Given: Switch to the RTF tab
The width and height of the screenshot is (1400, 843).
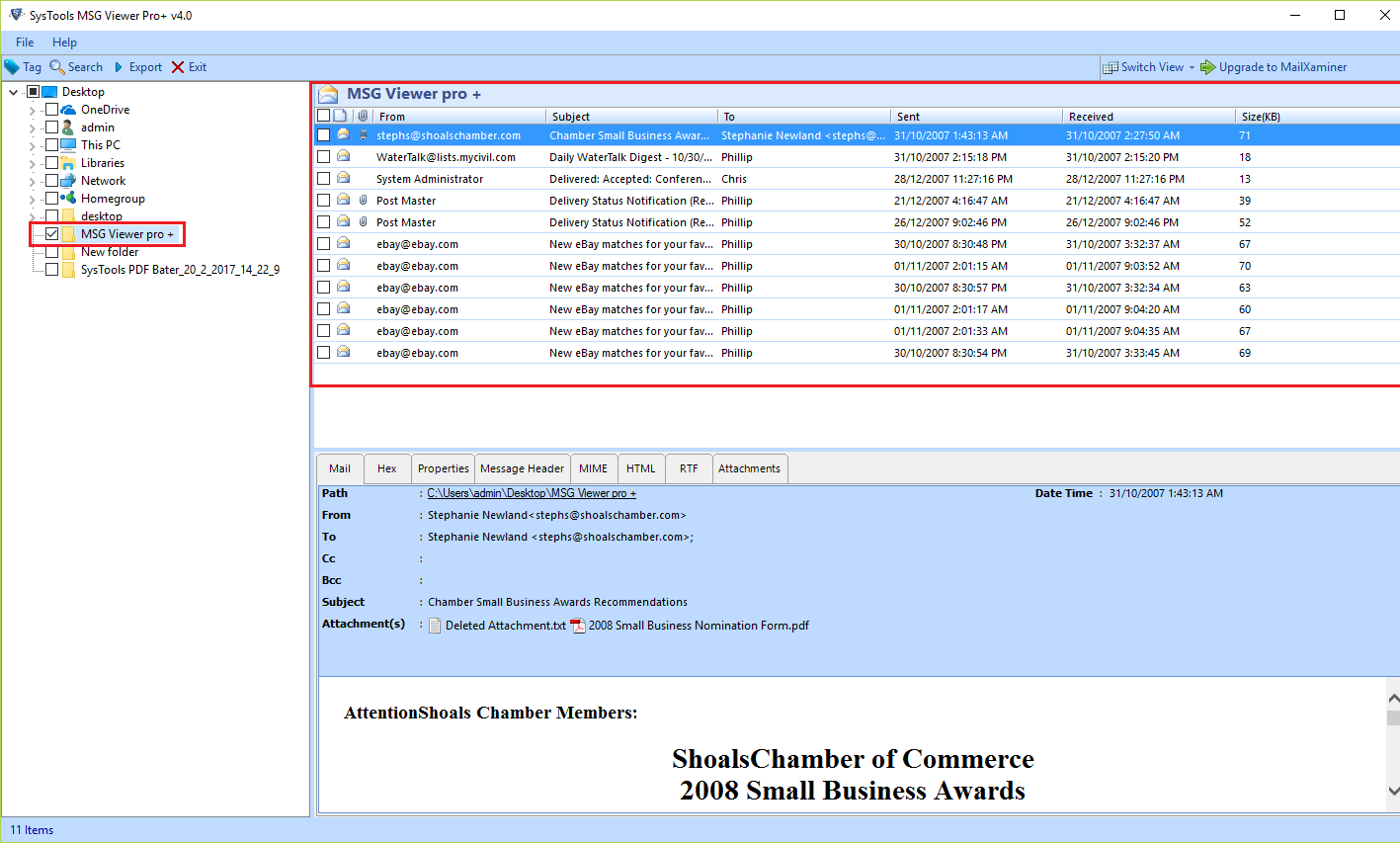Looking at the screenshot, I should (689, 468).
